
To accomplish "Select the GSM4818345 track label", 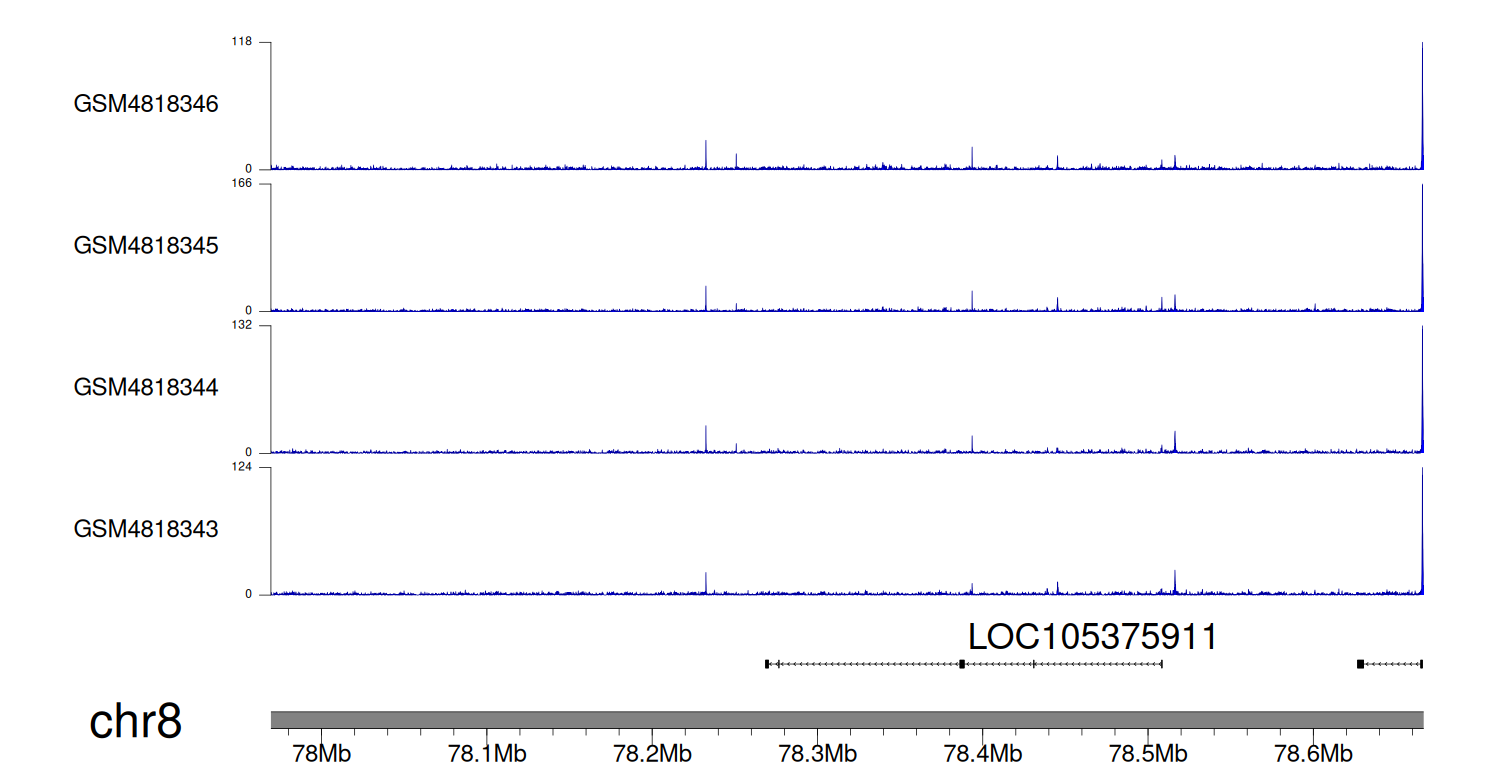I will coord(146,245).
